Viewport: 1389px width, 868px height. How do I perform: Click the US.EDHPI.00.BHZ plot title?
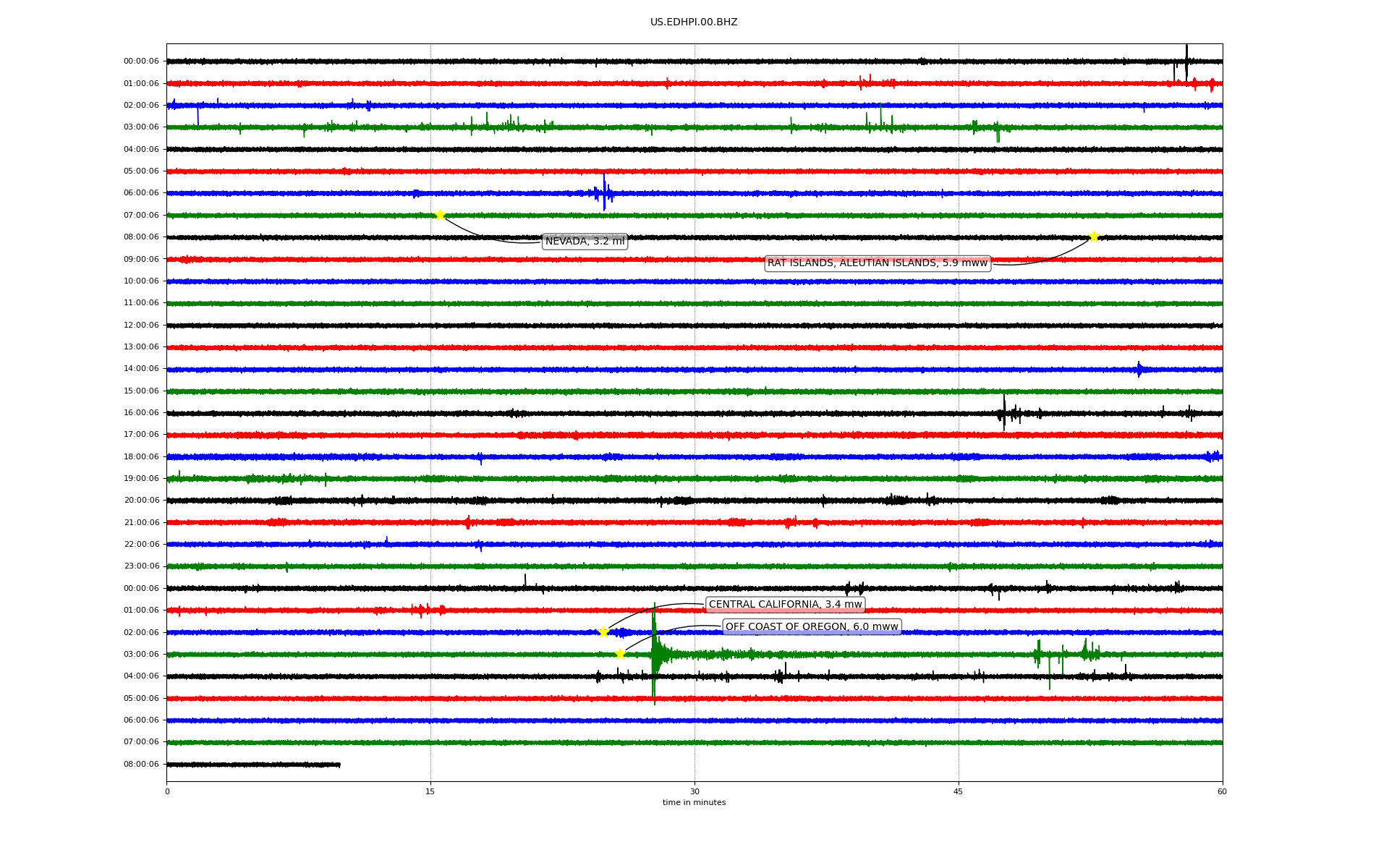click(694, 22)
